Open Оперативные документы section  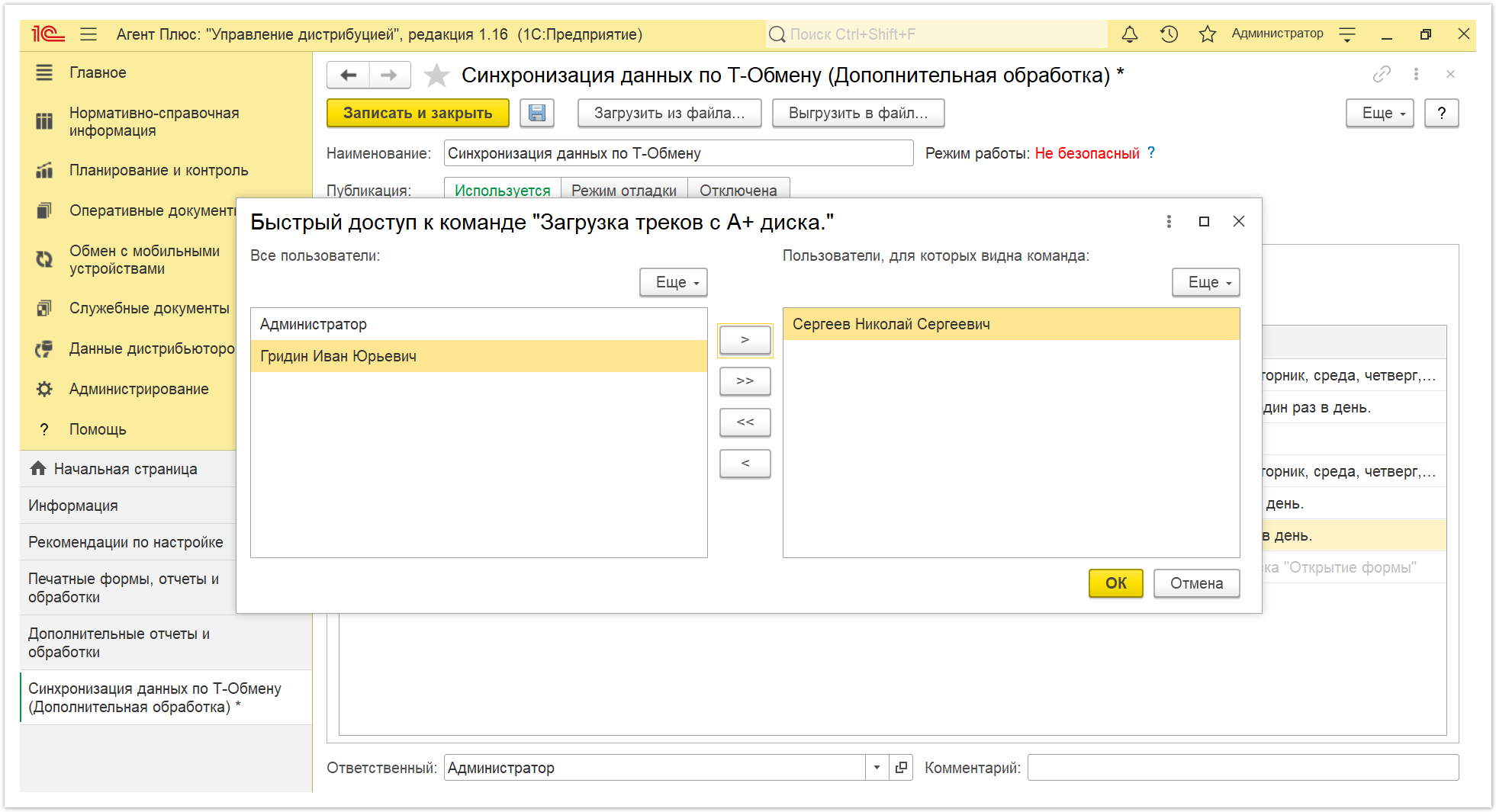pos(152,210)
